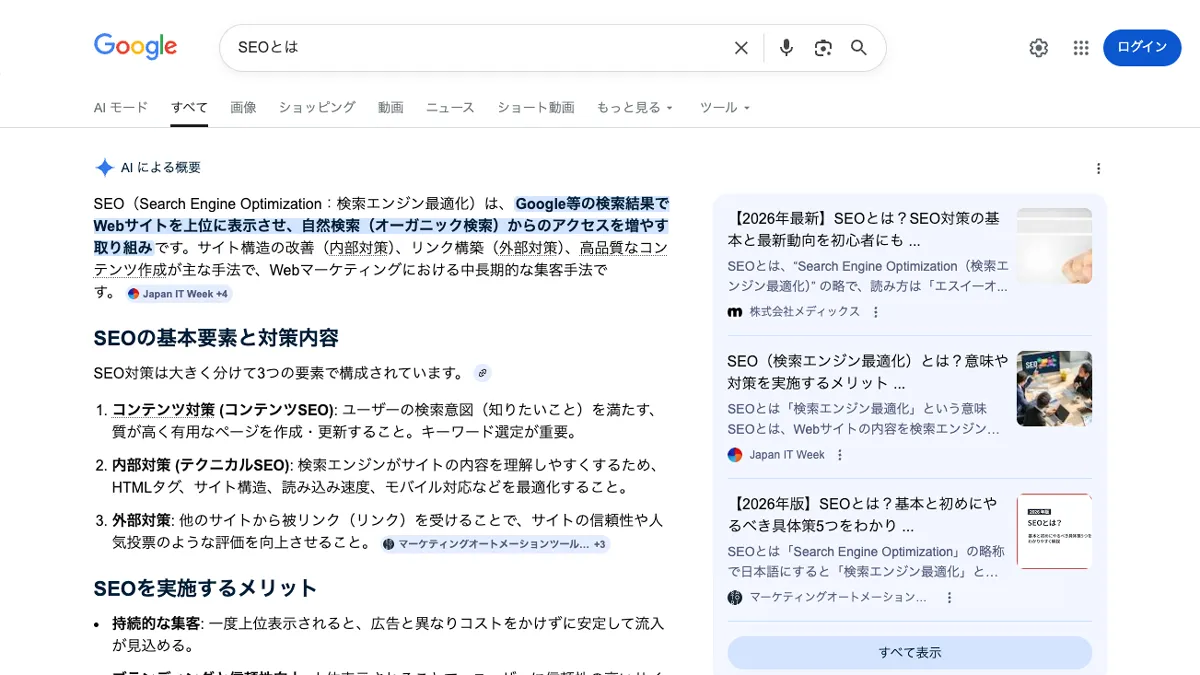Clear the search box with X icon
The width and height of the screenshot is (1200, 675).
(741, 48)
